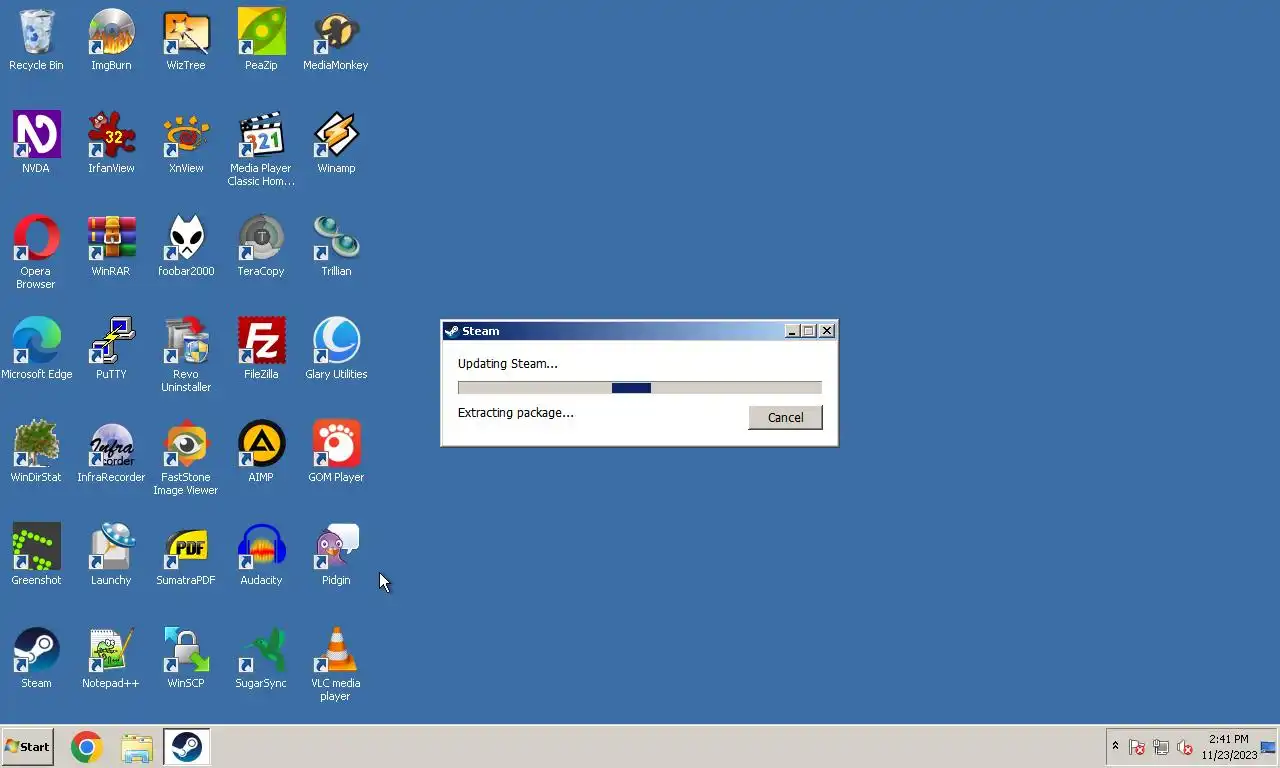This screenshot has height=768, width=1280.
Task: Select the MediaMonkey desktop shortcut
Action: 336,40
